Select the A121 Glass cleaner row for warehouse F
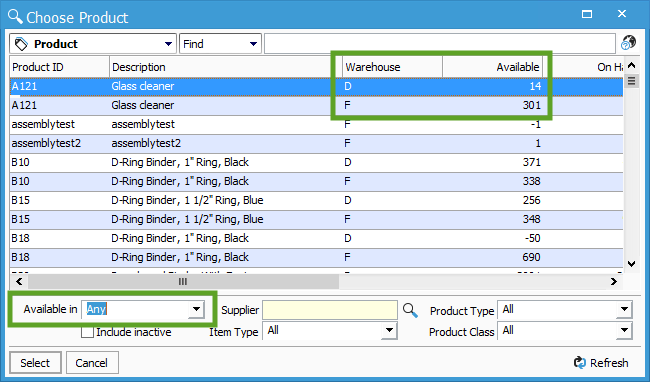Viewport: 650px width, 382px height. tap(316, 105)
